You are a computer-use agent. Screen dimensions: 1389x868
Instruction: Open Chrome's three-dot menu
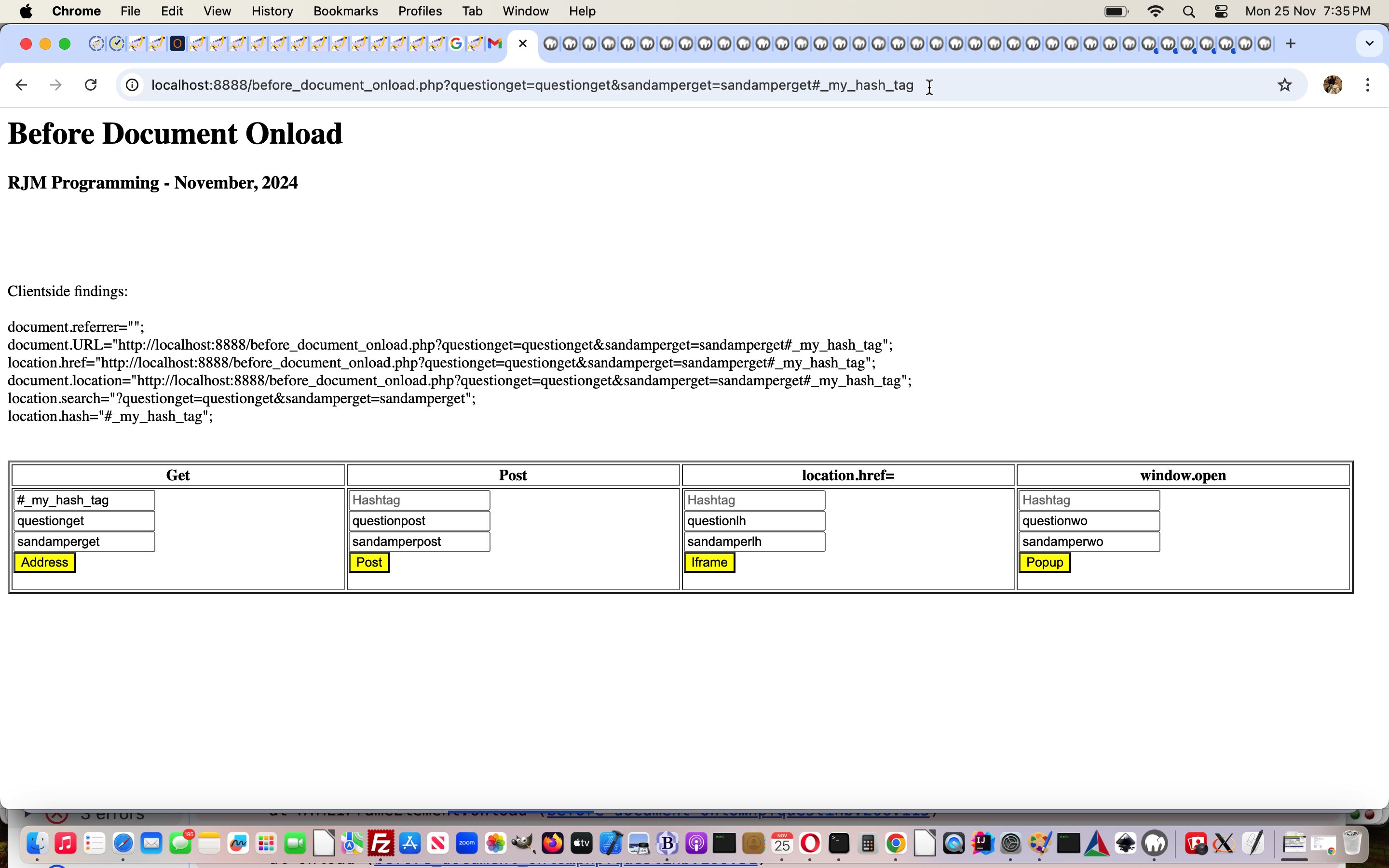coord(1368,85)
